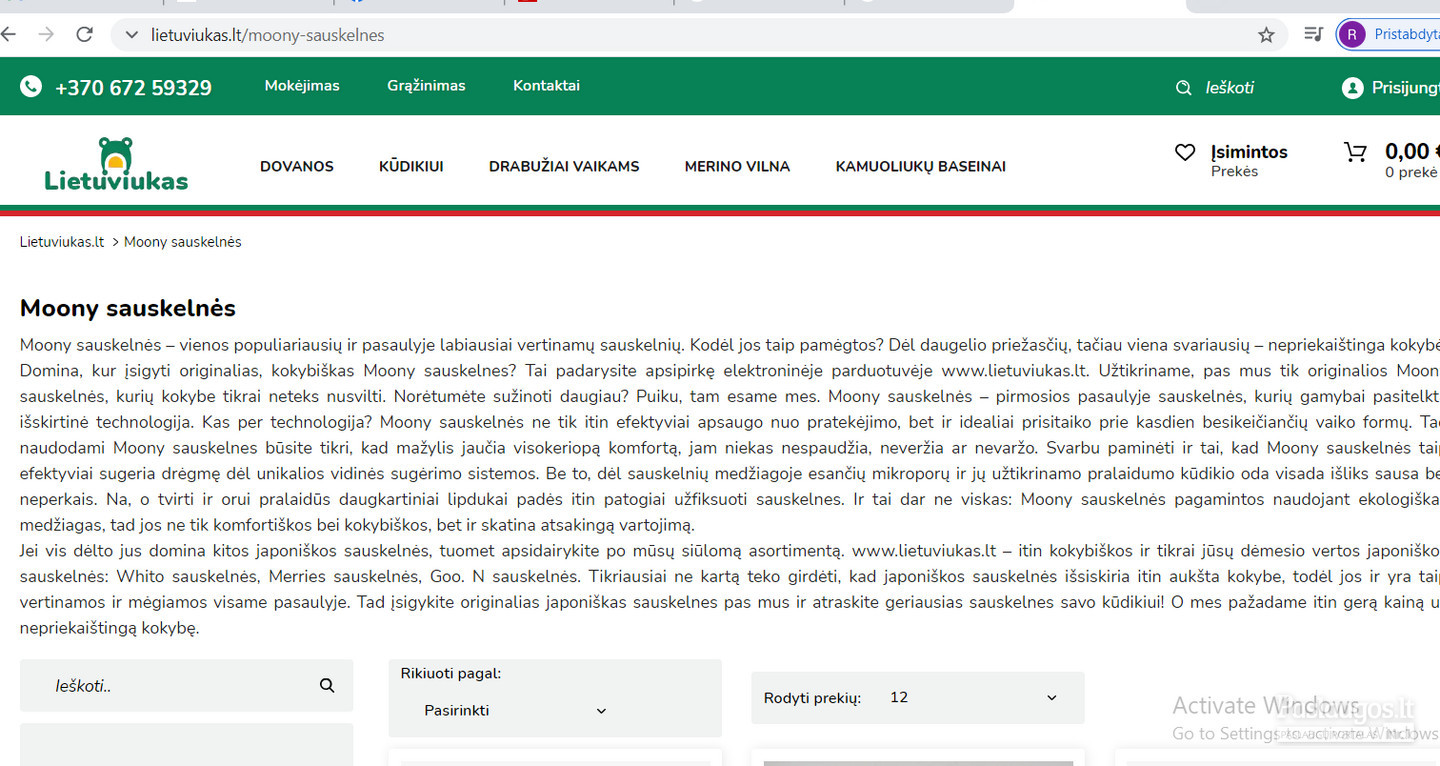
Task: Click the magnifier icon beside Ieškoti
Action: click(x=1184, y=88)
